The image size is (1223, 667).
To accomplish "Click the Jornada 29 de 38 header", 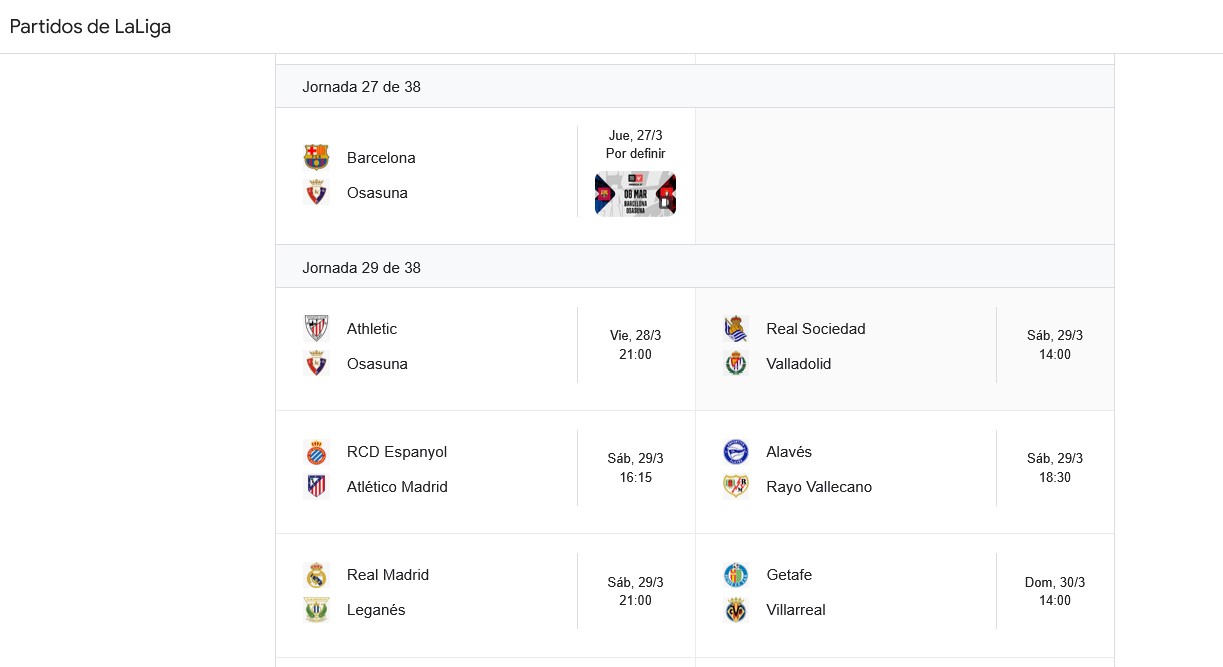I will (x=361, y=268).
